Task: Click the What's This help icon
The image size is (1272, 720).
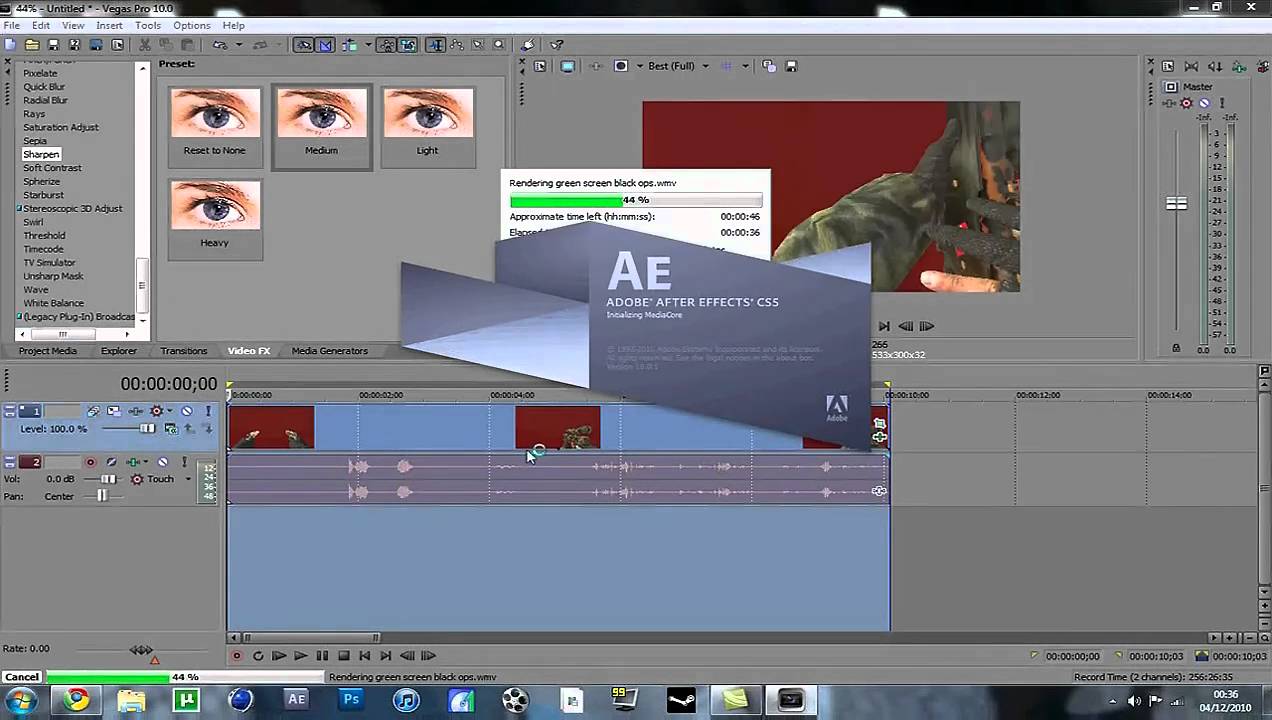Action: click(x=557, y=45)
